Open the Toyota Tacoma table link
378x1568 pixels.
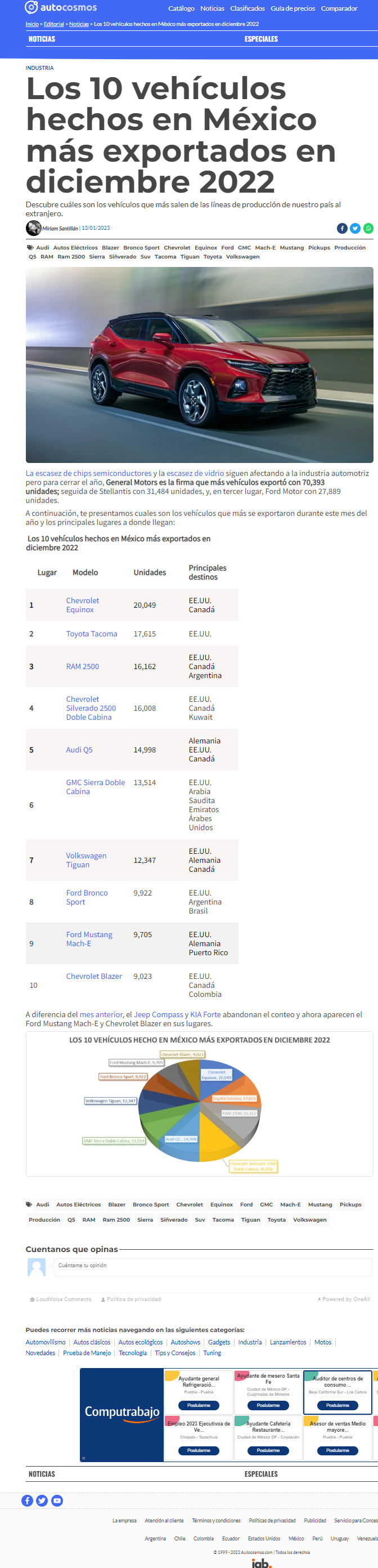92,634
